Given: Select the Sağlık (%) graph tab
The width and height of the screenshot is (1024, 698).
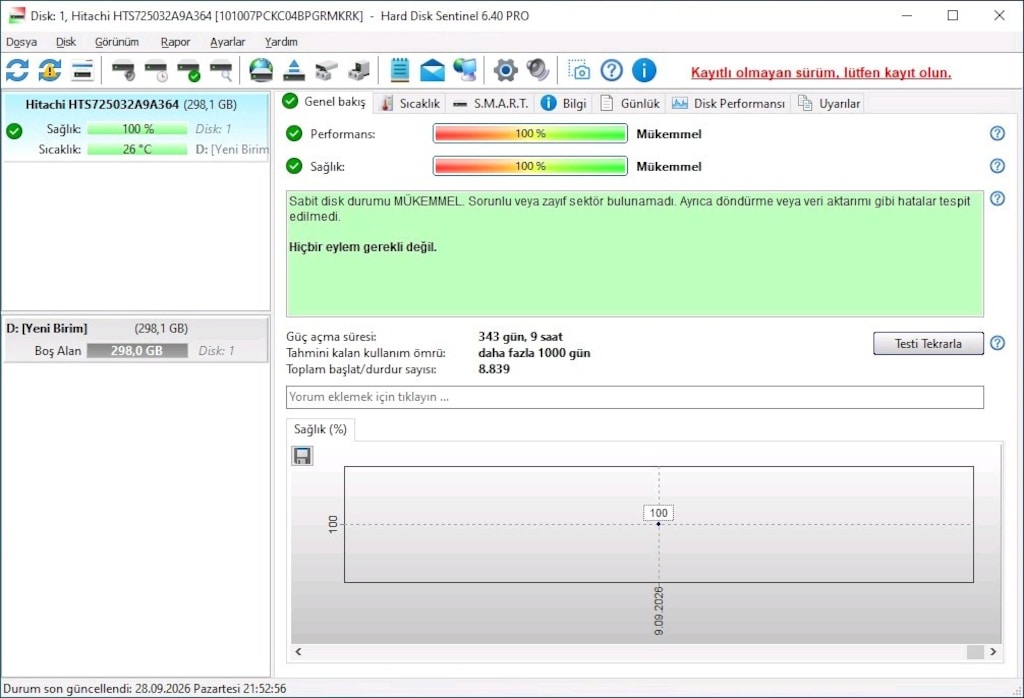Looking at the screenshot, I should (x=321, y=430).
